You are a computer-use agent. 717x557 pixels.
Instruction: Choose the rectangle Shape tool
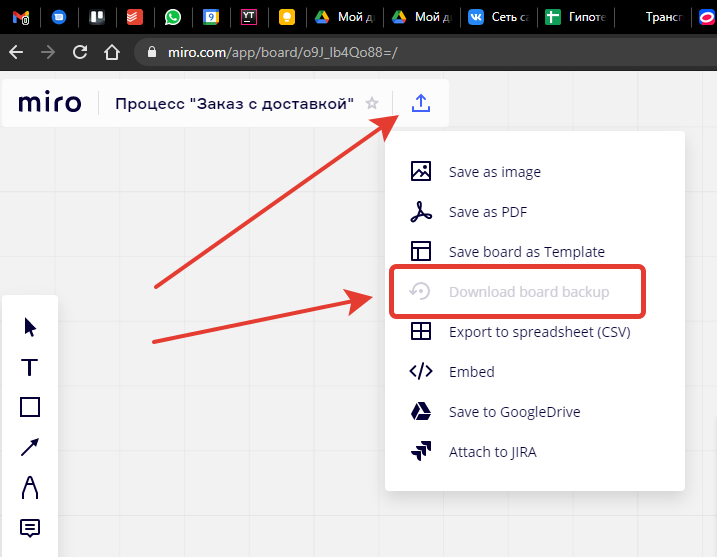pyautogui.click(x=30, y=407)
